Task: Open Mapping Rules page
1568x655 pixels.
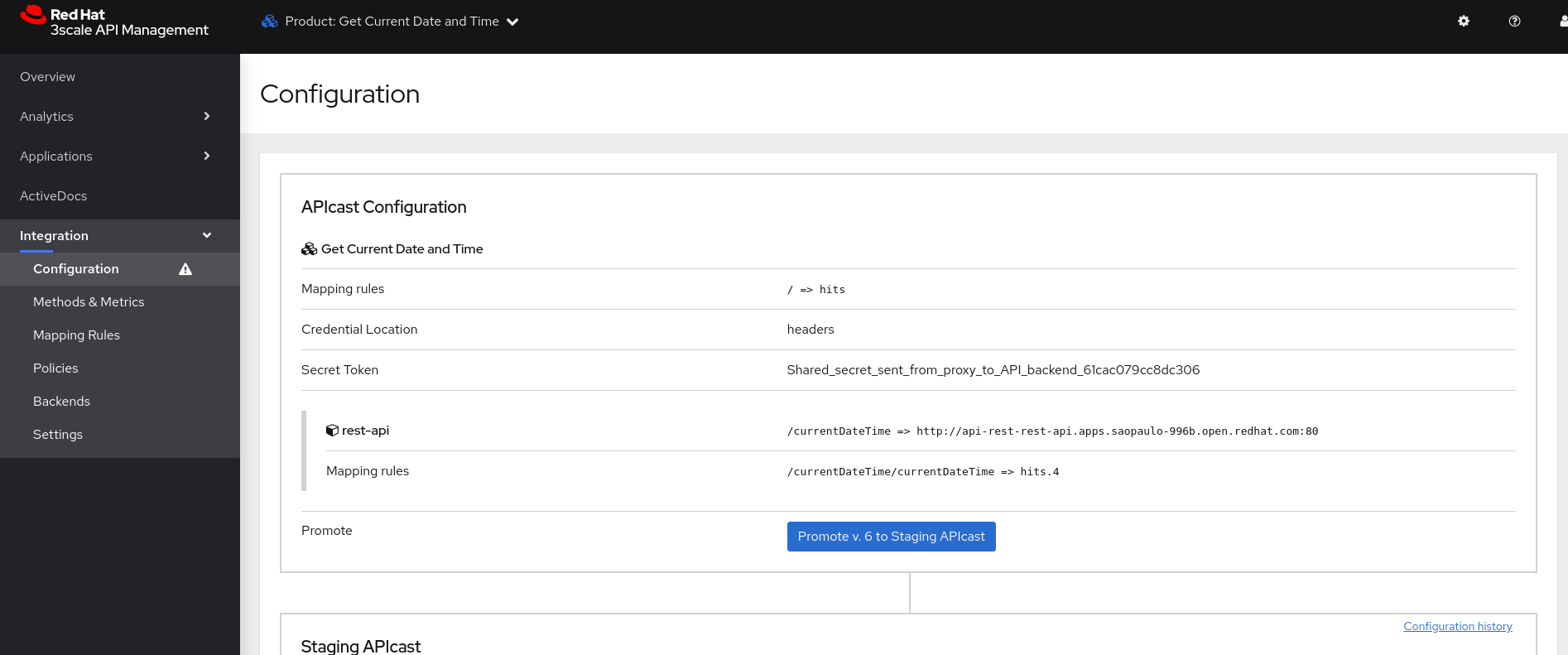Action: tap(120, 335)
